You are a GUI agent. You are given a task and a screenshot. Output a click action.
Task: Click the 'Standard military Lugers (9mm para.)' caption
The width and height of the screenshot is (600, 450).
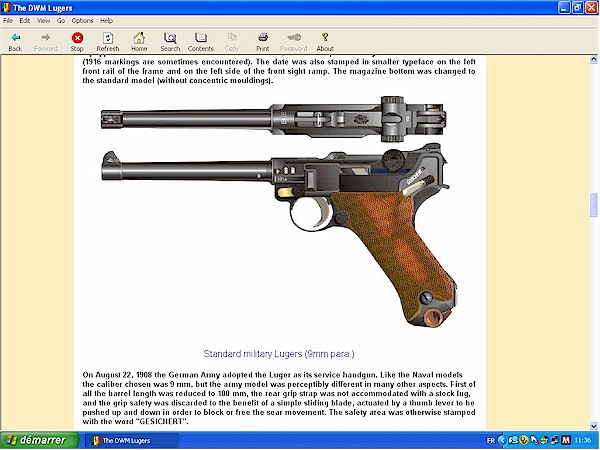click(x=279, y=354)
